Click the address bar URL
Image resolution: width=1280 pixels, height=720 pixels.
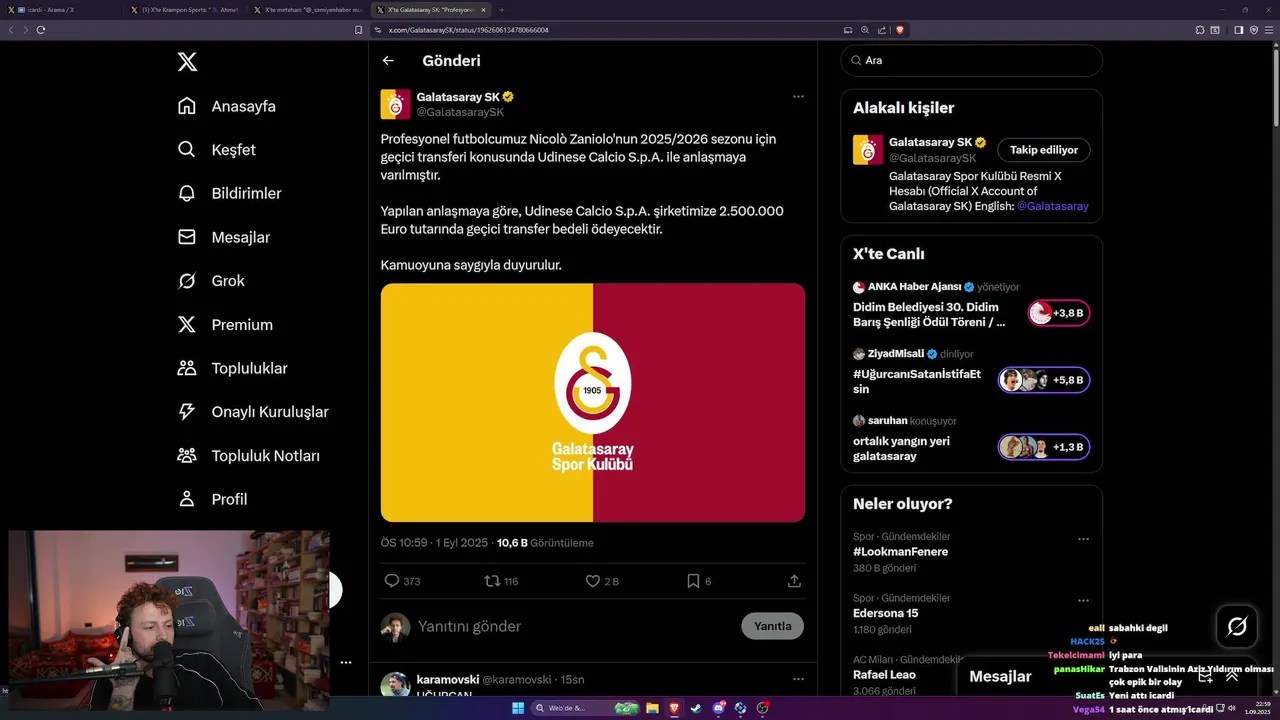tap(468, 30)
